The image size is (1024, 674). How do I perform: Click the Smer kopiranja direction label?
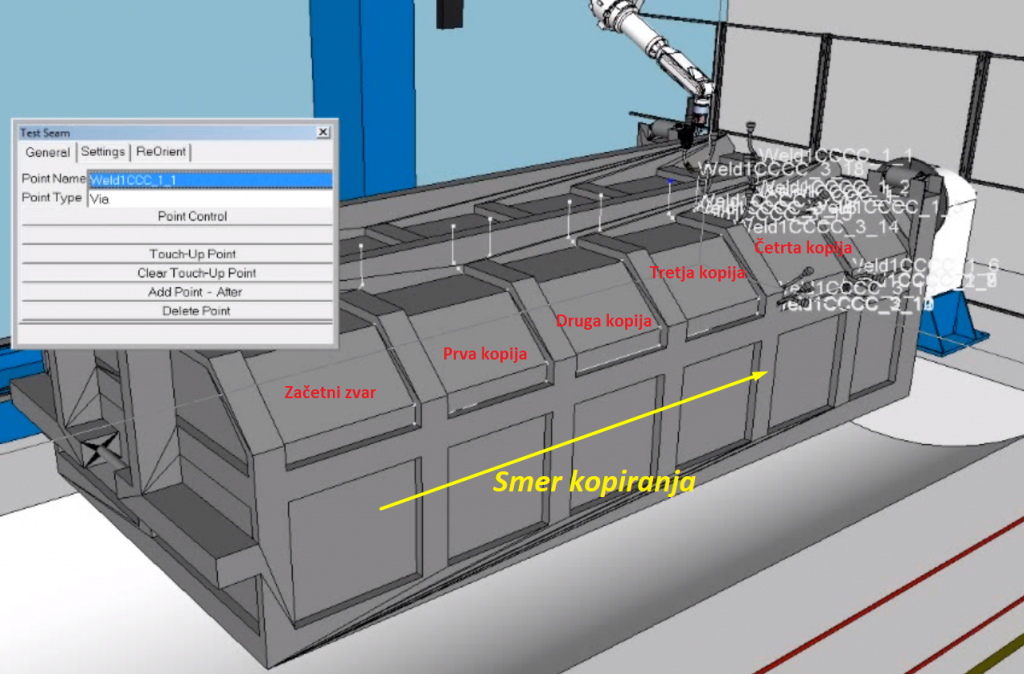click(594, 483)
